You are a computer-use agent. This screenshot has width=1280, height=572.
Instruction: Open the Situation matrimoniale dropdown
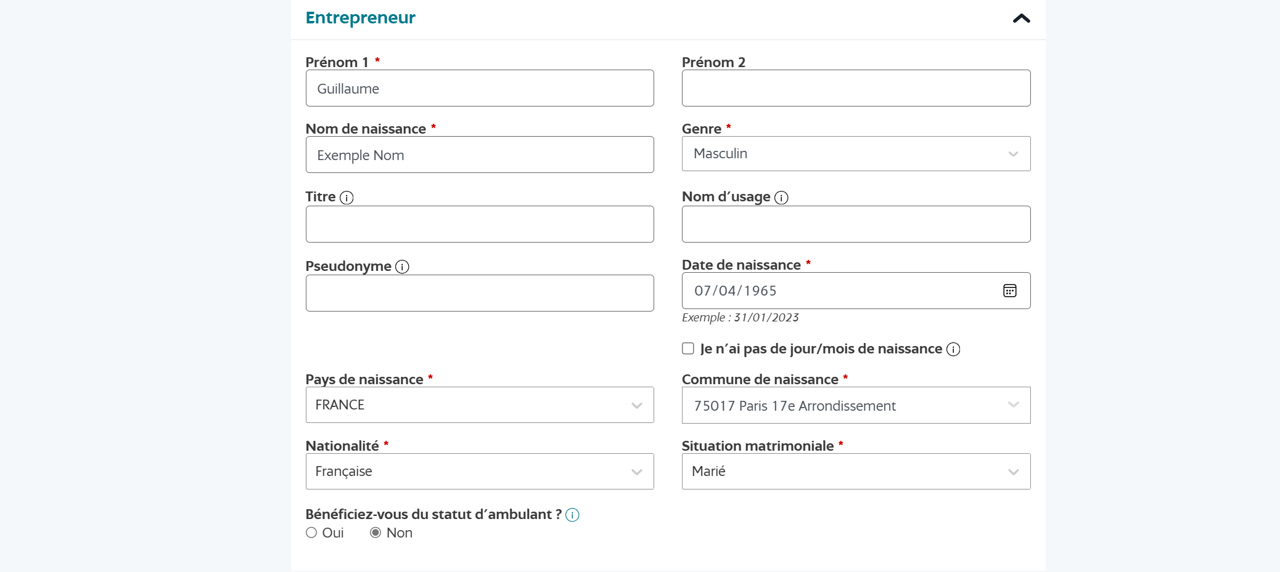(856, 472)
